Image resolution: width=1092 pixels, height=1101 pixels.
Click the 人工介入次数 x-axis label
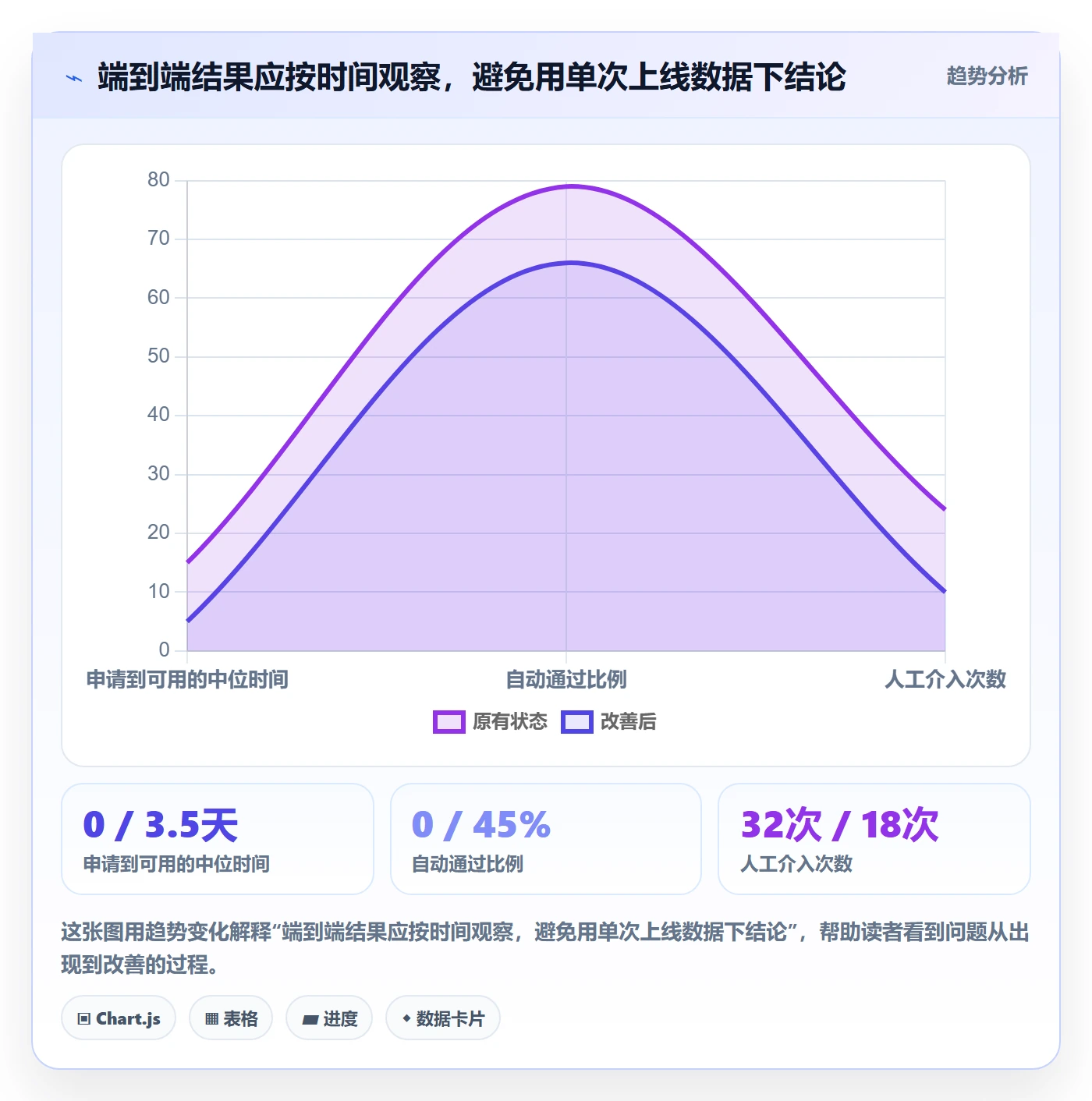click(945, 679)
